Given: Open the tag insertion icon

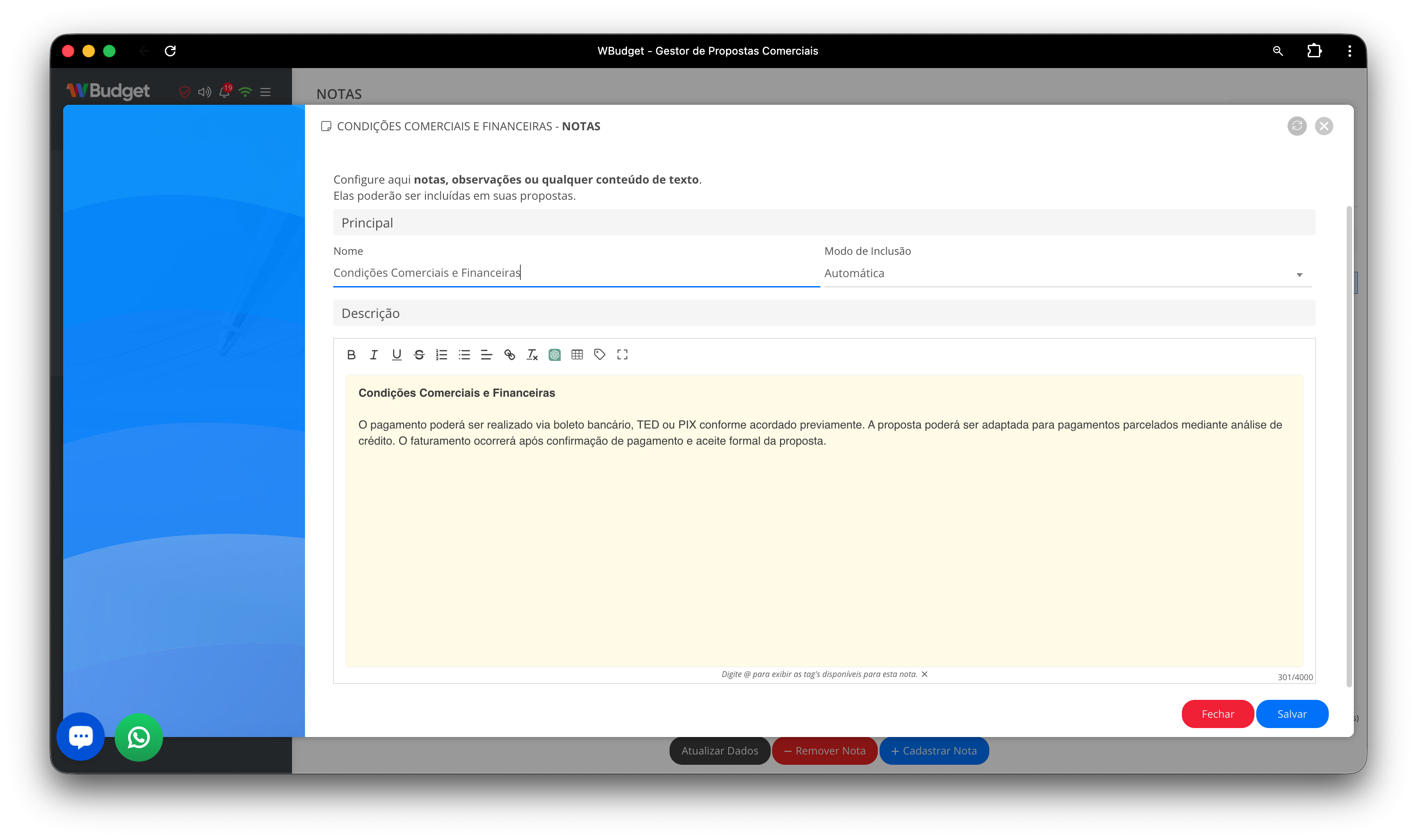Looking at the screenshot, I should click(x=600, y=355).
